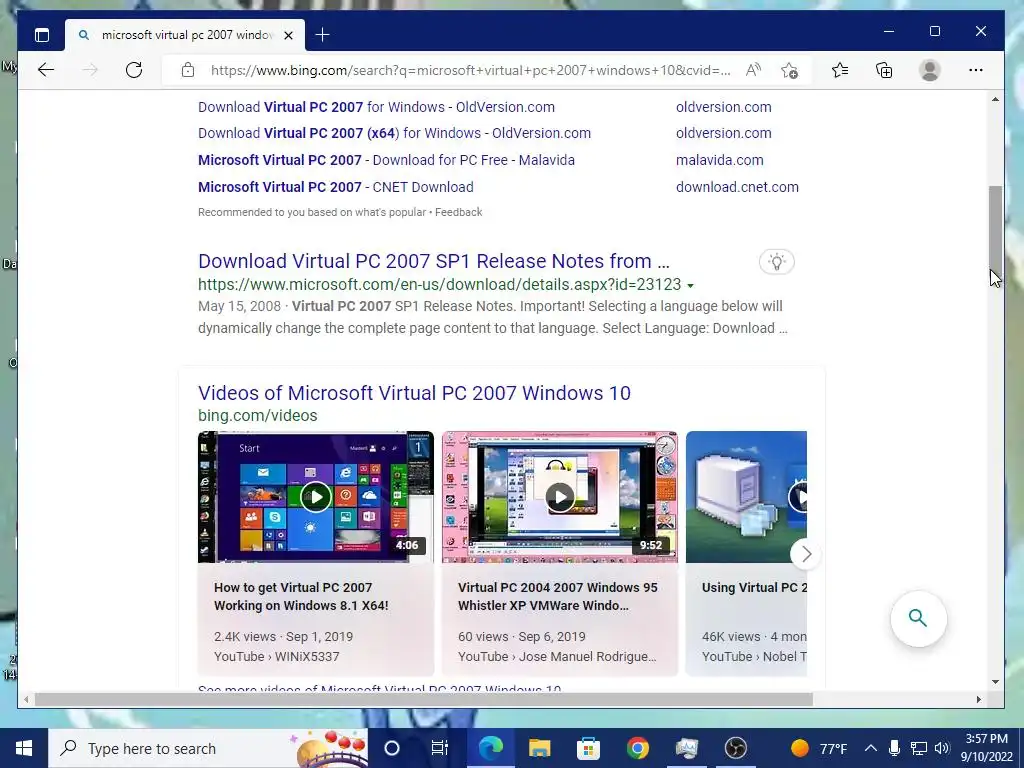Click the vertical scrollbar thumb
The width and height of the screenshot is (1024, 768).
point(995,234)
